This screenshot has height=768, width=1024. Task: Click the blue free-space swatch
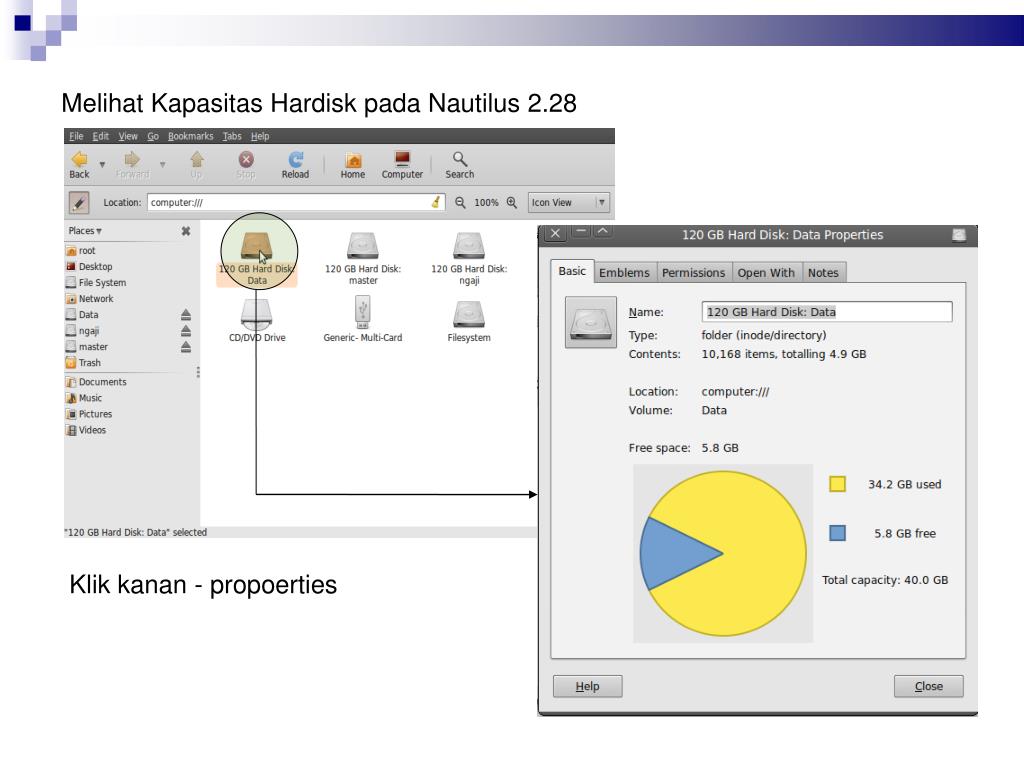(x=837, y=533)
